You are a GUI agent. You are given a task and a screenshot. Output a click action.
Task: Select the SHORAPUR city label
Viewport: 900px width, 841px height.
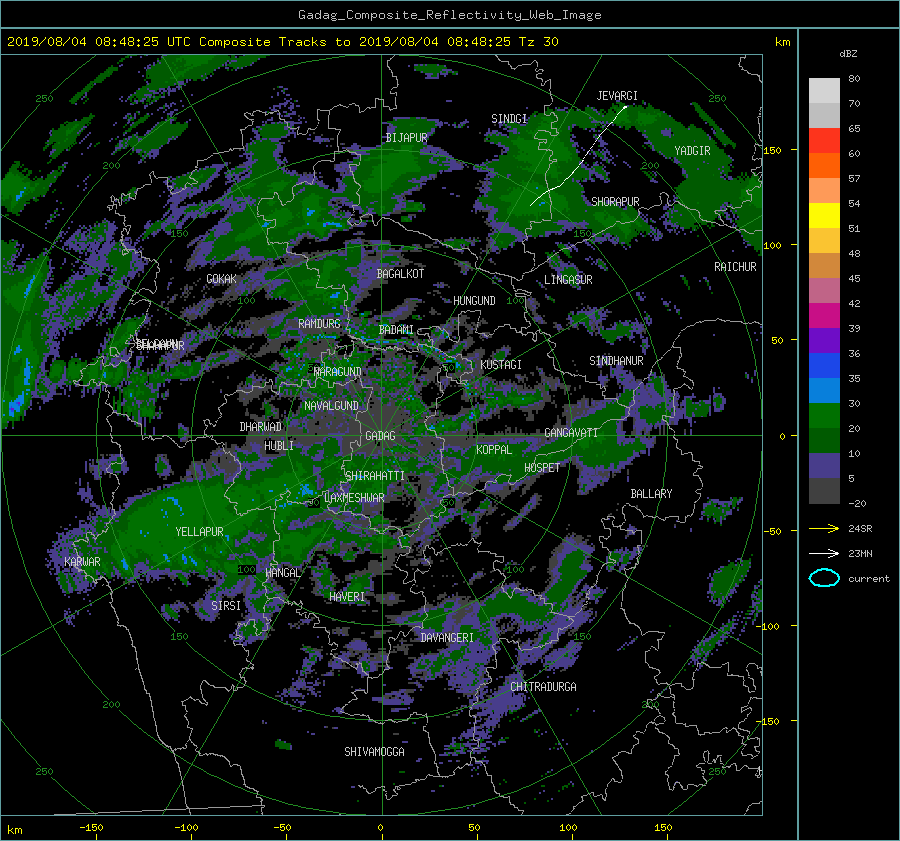pos(615,201)
